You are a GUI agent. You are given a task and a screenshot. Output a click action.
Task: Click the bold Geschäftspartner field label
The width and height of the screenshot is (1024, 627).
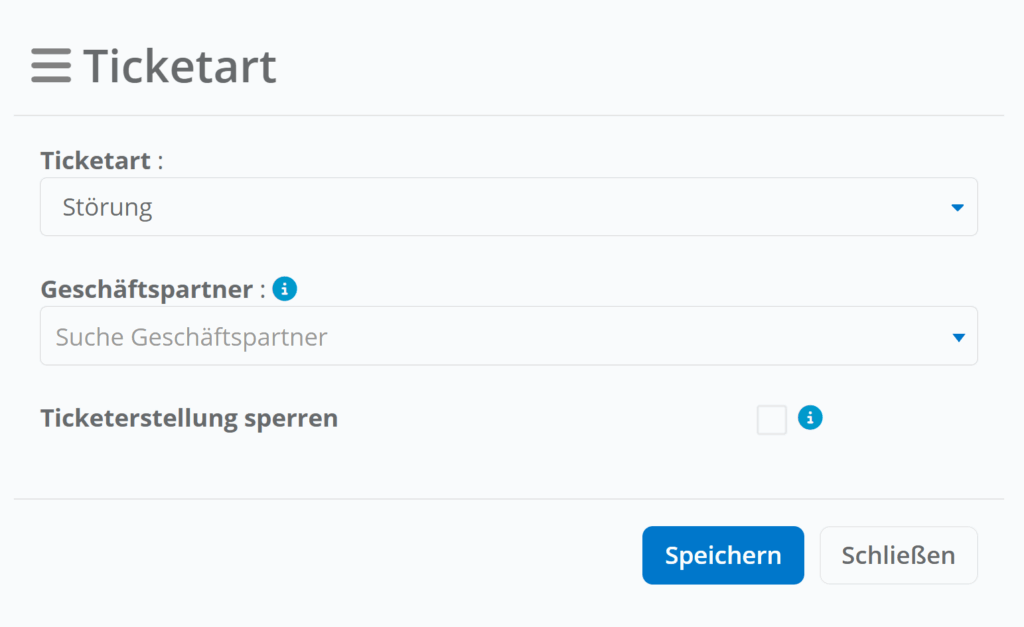(x=146, y=290)
